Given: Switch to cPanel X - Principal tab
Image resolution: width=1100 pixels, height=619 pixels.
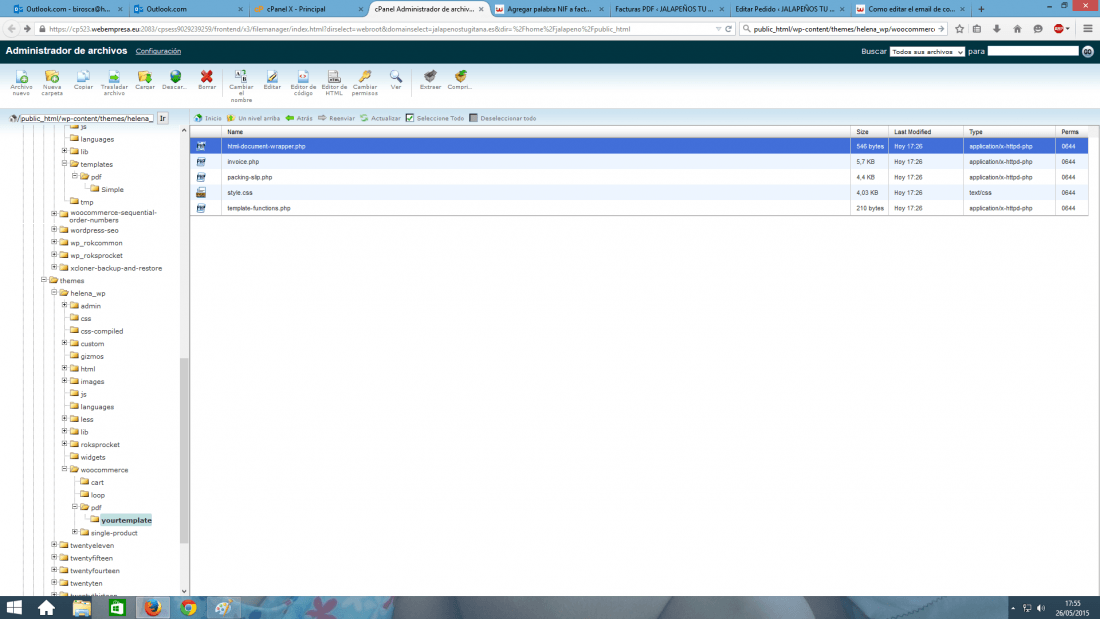Looking at the screenshot, I should pos(308,9).
